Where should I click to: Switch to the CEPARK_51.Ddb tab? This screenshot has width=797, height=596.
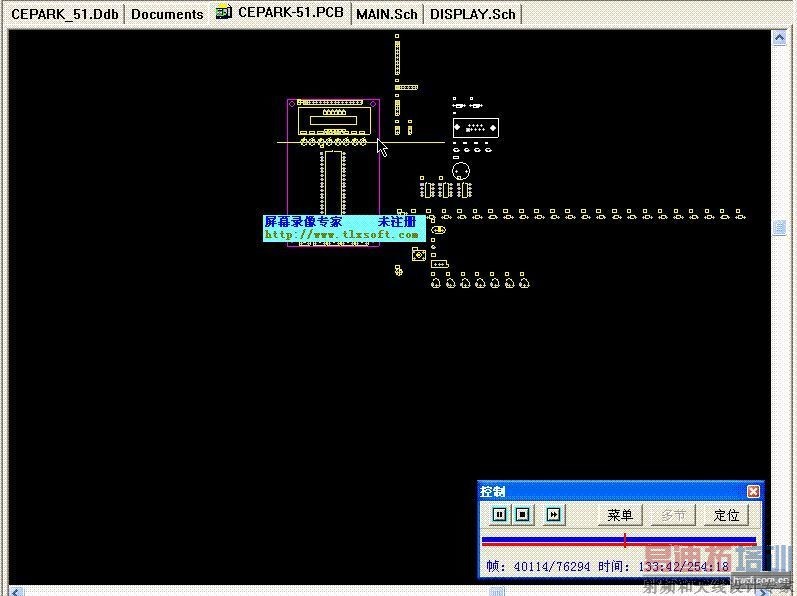click(65, 14)
